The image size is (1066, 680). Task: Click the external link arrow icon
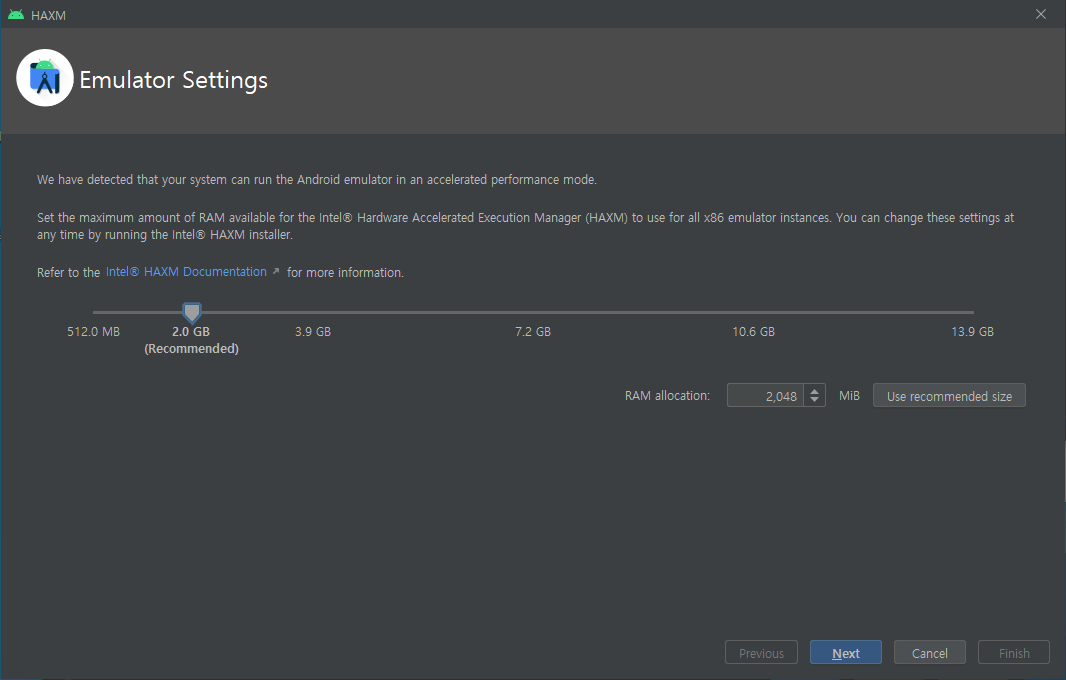tap(275, 271)
